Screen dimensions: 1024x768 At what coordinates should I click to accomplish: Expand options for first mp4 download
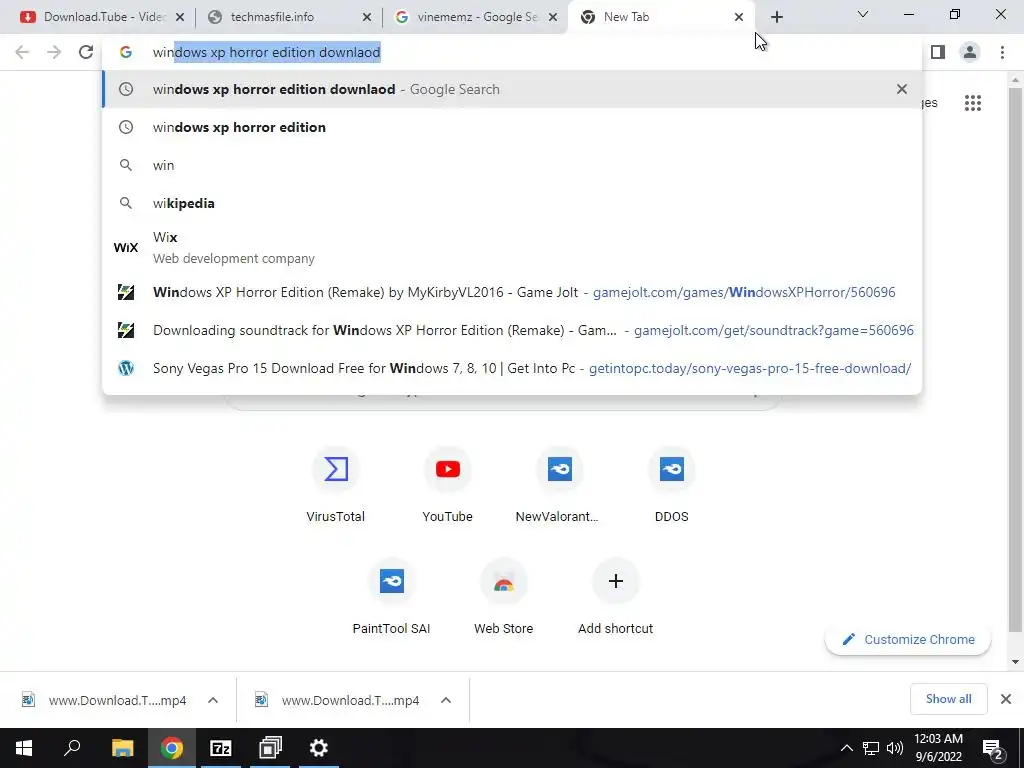pyautogui.click(x=213, y=700)
